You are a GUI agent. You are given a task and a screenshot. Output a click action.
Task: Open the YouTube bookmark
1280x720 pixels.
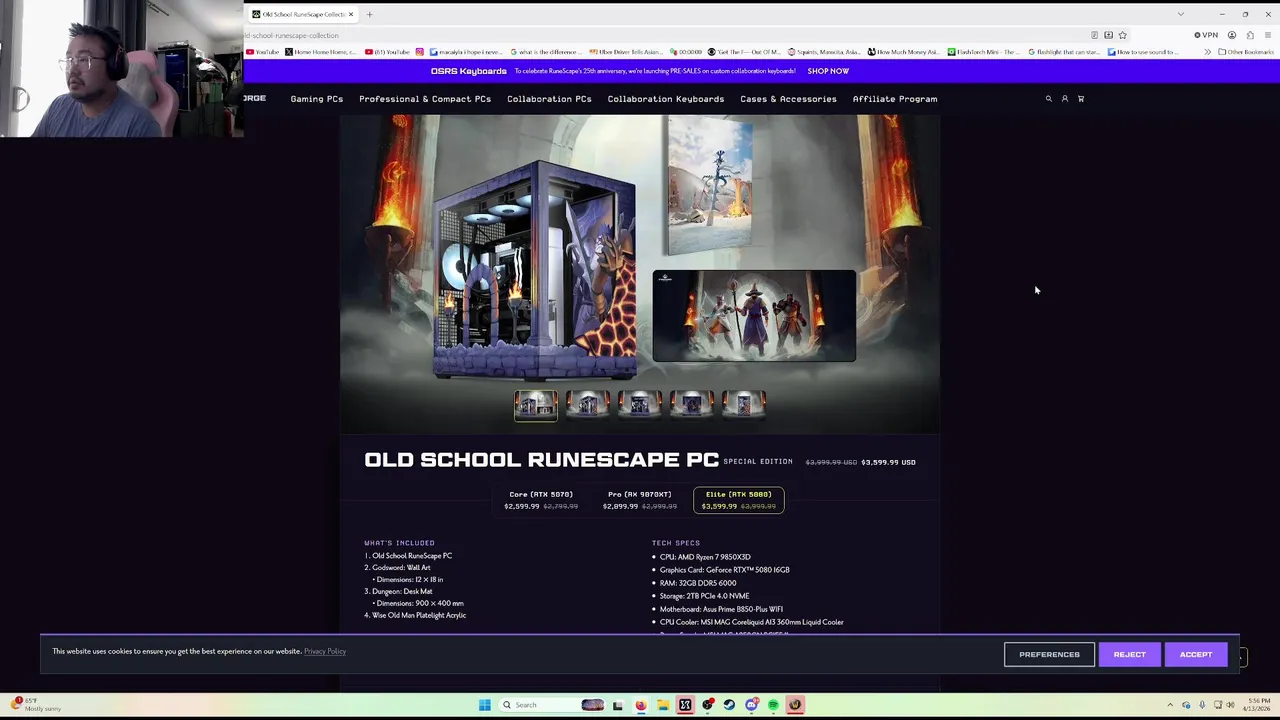pyautogui.click(x=263, y=52)
